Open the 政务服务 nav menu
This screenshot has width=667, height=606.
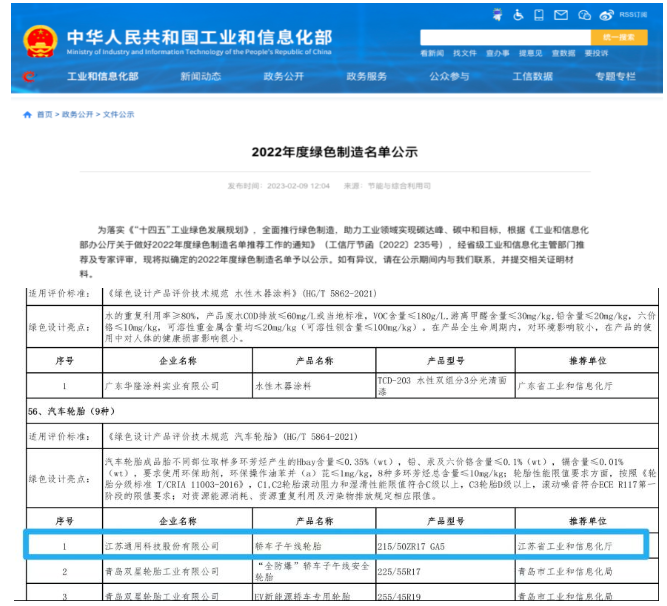click(x=367, y=77)
